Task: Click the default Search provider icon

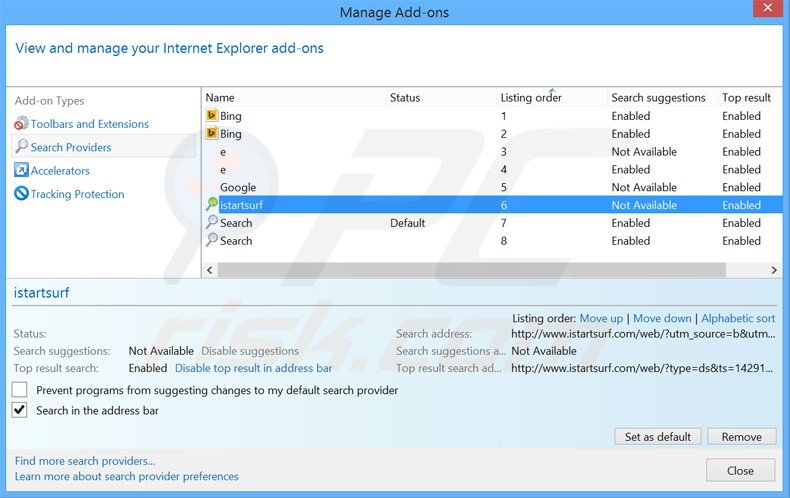Action: [x=212, y=223]
